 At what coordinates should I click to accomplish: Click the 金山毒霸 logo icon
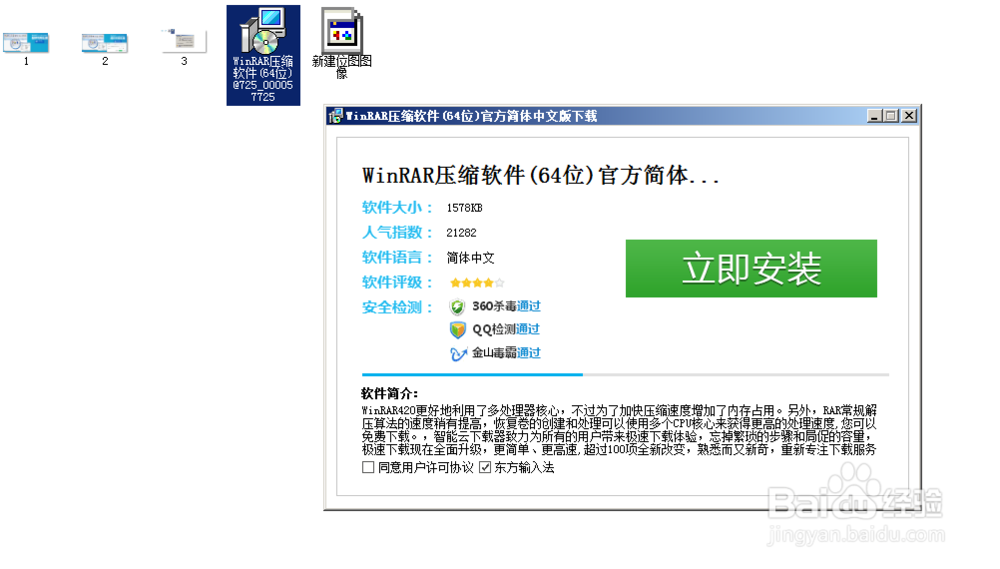point(458,353)
